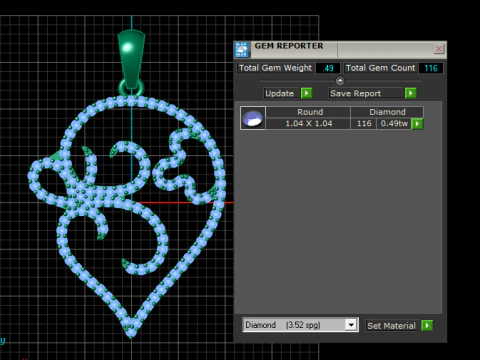This screenshot has height=360, width=480.
Task: Click the Gem Reporter title bar icon
Action: point(242,50)
